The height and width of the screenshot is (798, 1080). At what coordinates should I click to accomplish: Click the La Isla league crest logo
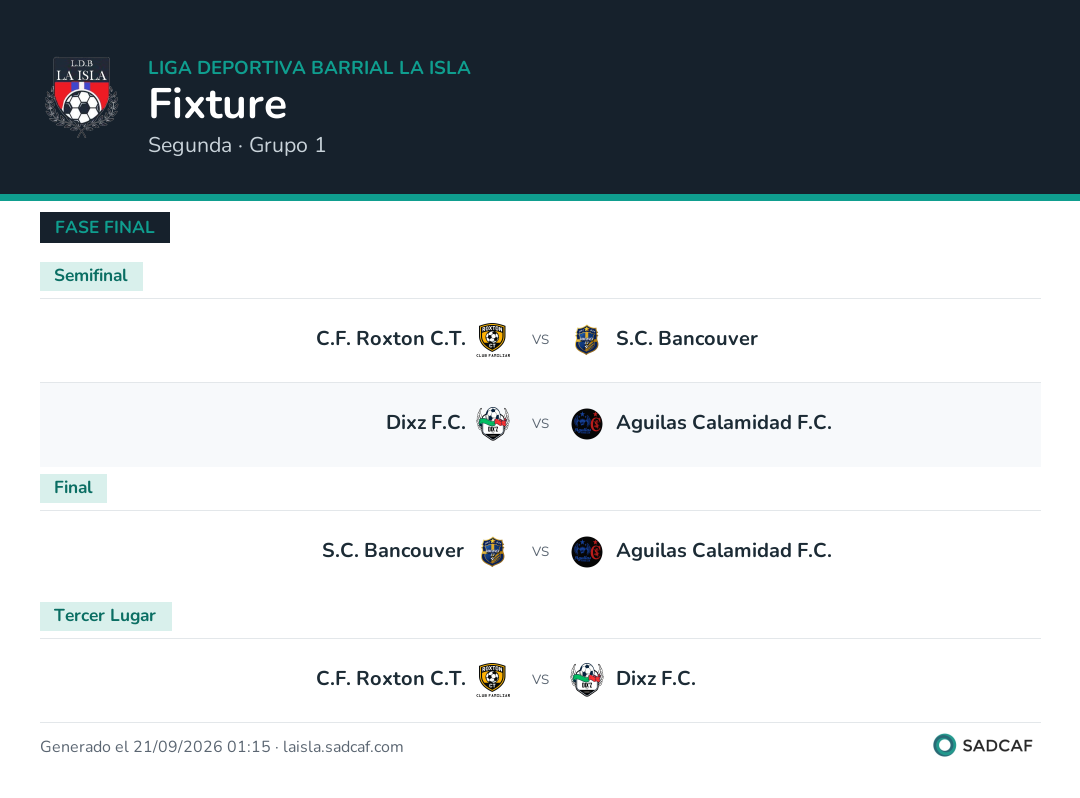coord(82,97)
